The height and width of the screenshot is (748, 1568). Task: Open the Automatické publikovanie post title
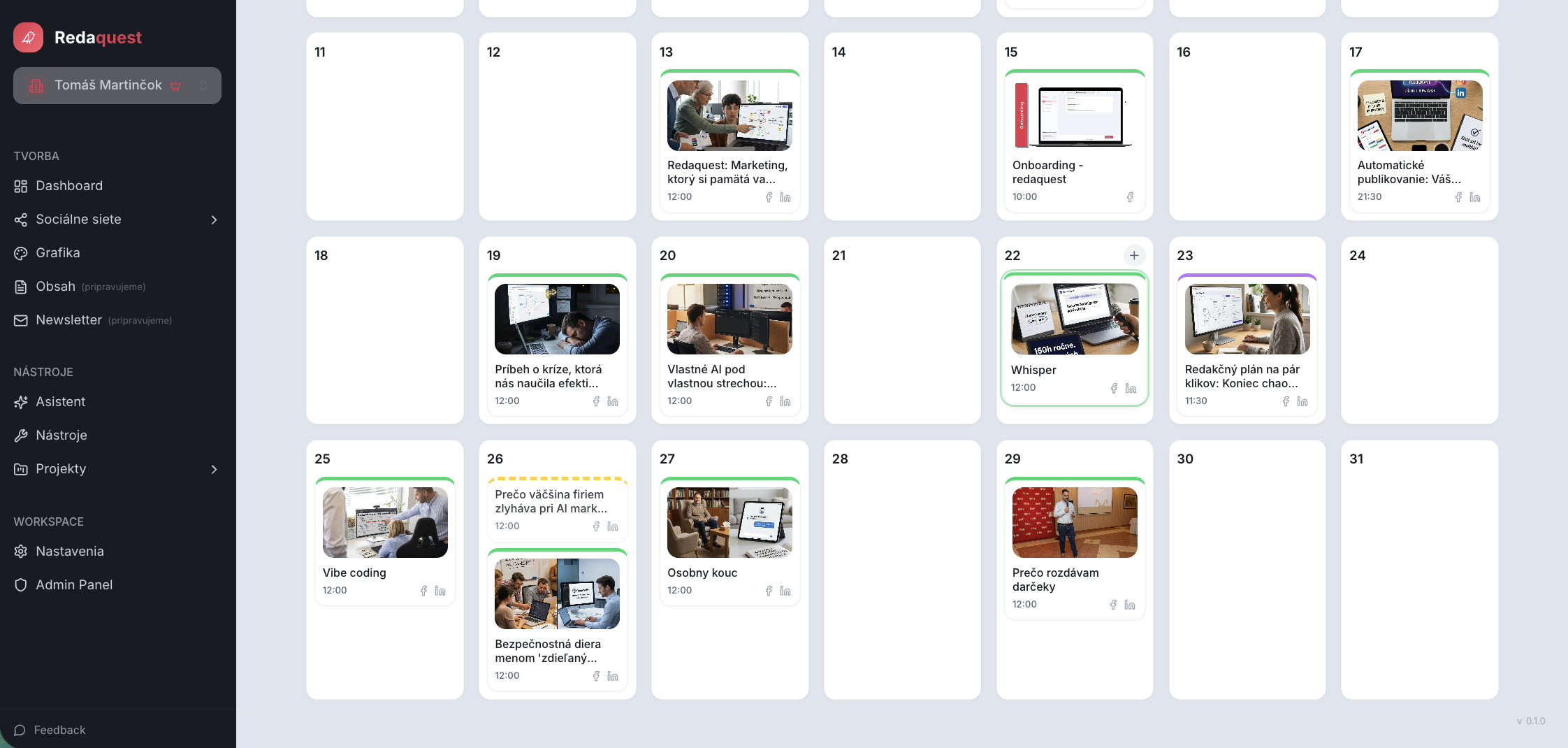(1409, 172)
